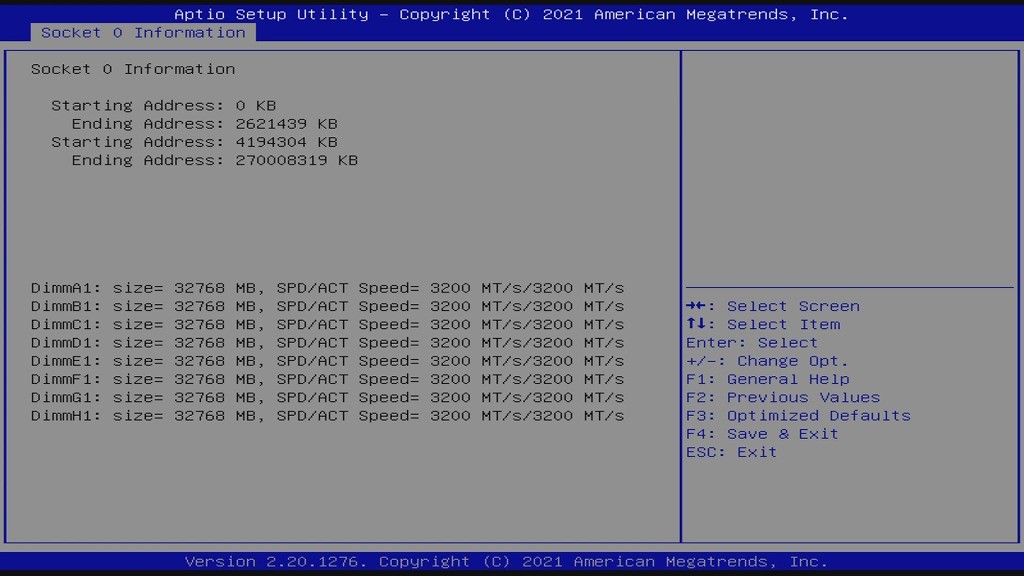This screenshot has height=576, width=1024.
Task: Click the Aptio Setup Utility title text
Action: point(511,14)
